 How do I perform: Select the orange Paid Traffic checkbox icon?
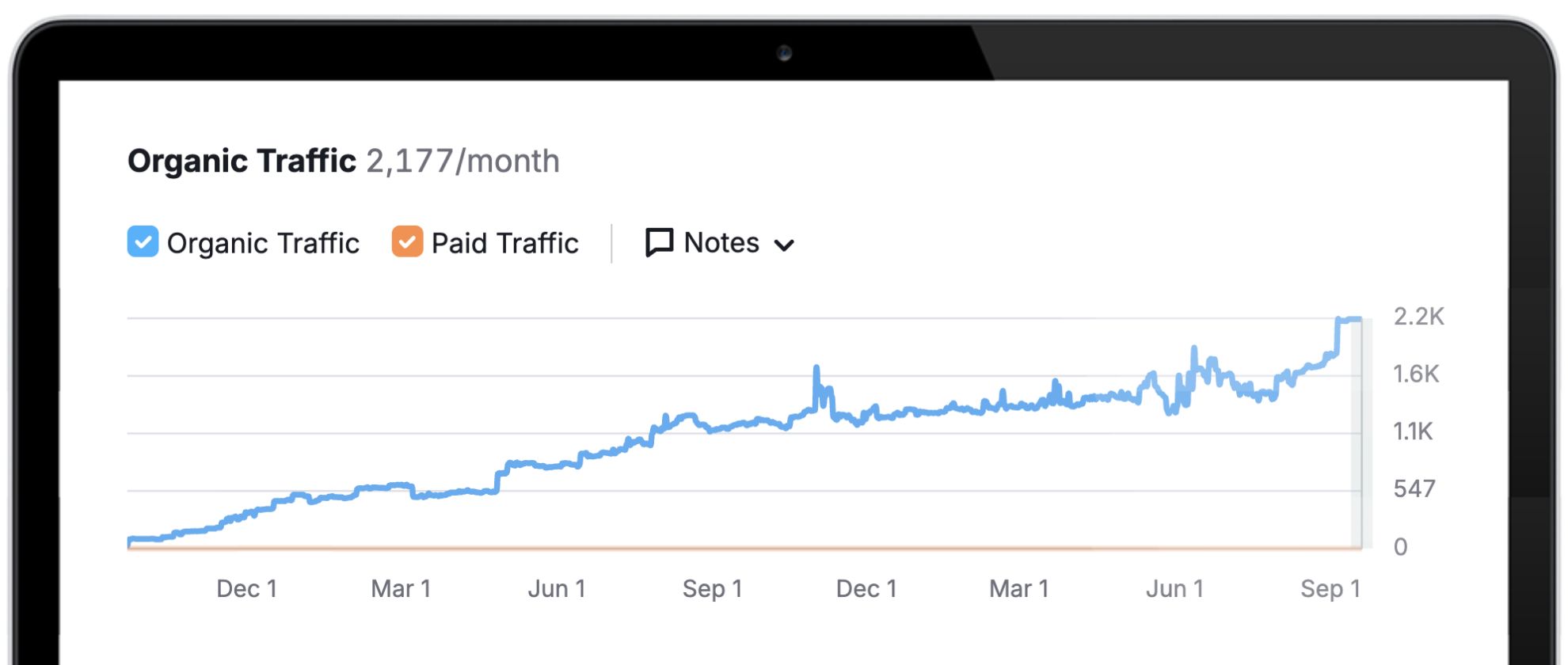(407, 242)
